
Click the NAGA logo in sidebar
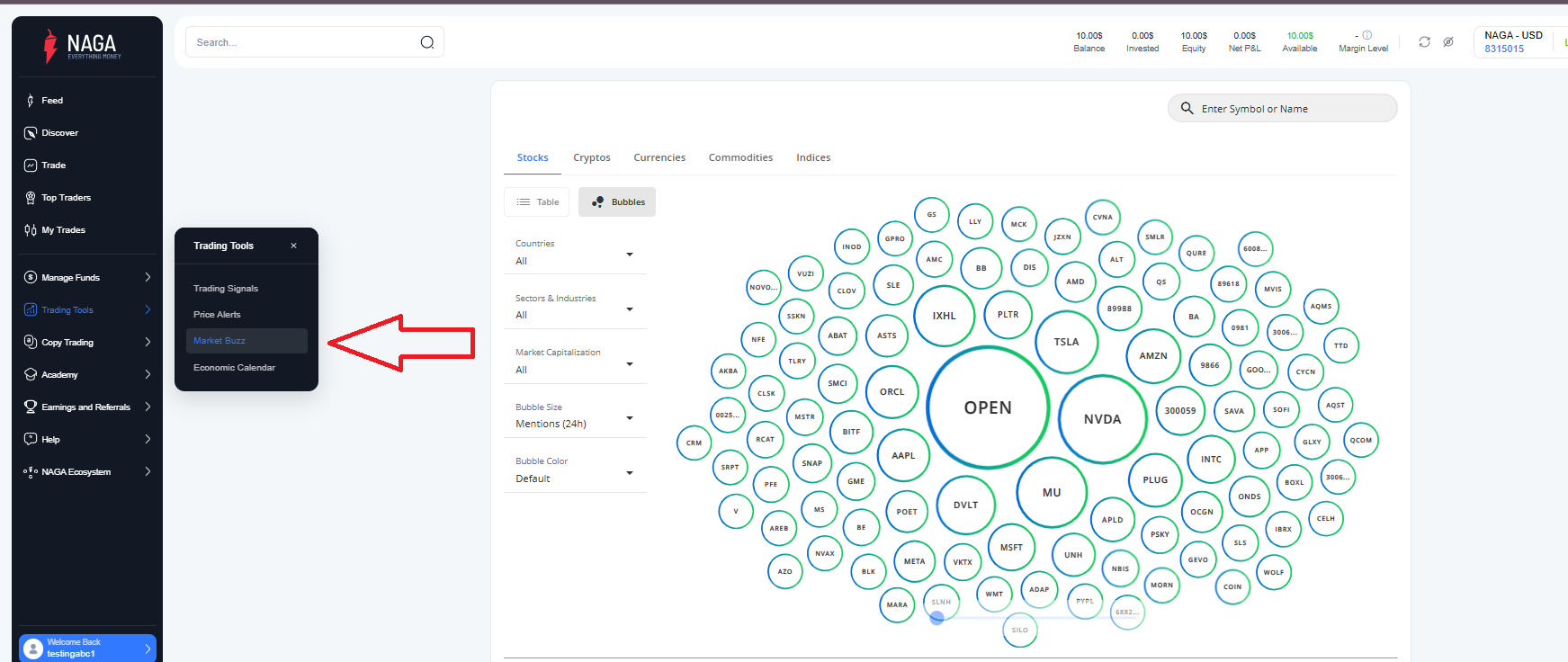83,46
